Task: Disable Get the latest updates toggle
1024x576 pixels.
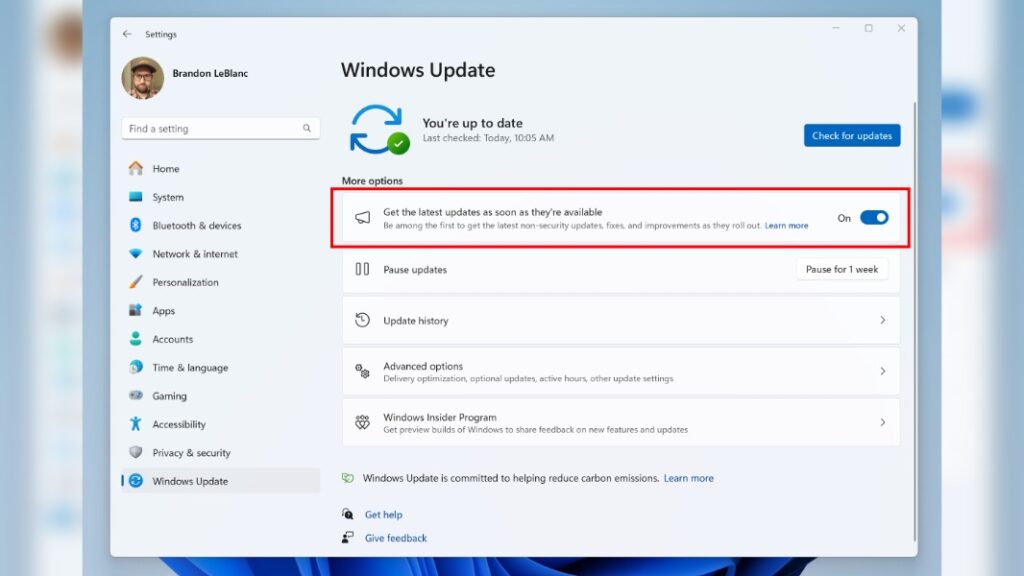Action: click(872, 217)
